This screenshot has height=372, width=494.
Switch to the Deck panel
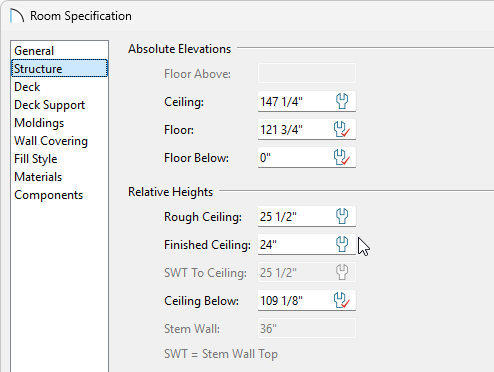[59, 87]
